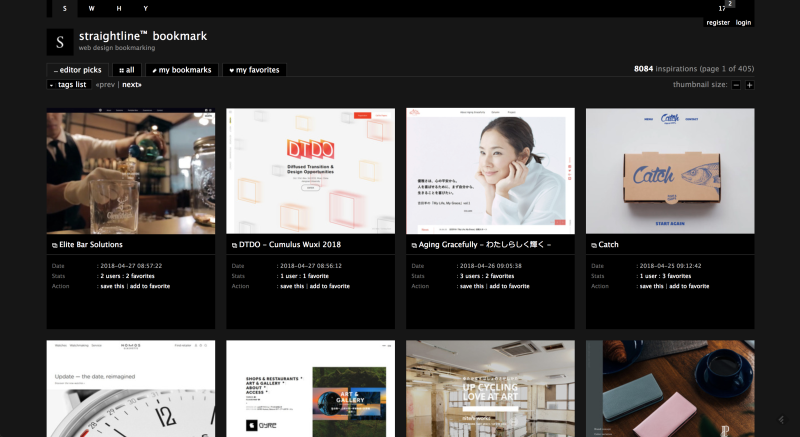Viewport: 800px width, 437px height.
Task: Click add to favorite under Catch
Action: [689, 286]
